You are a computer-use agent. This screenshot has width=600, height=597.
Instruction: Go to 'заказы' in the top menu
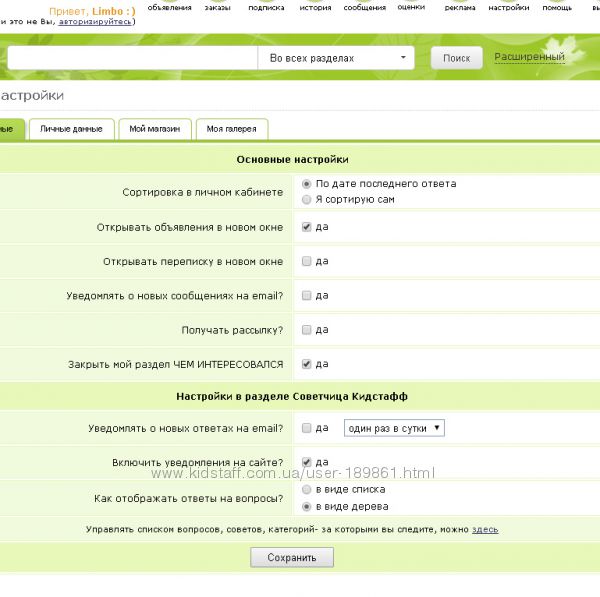click(x=217, y=7)
